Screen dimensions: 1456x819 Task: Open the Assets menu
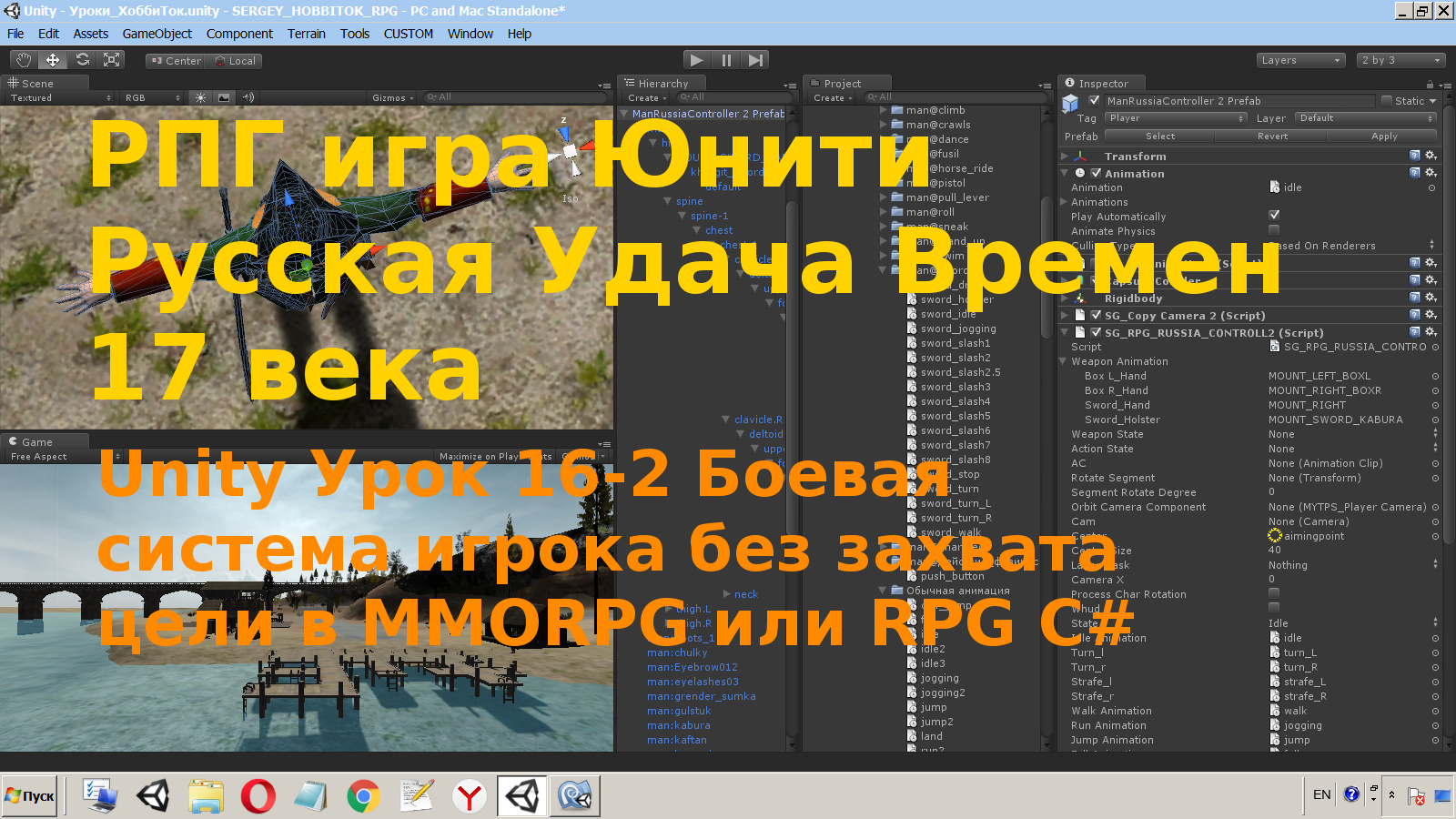point(90,34)
